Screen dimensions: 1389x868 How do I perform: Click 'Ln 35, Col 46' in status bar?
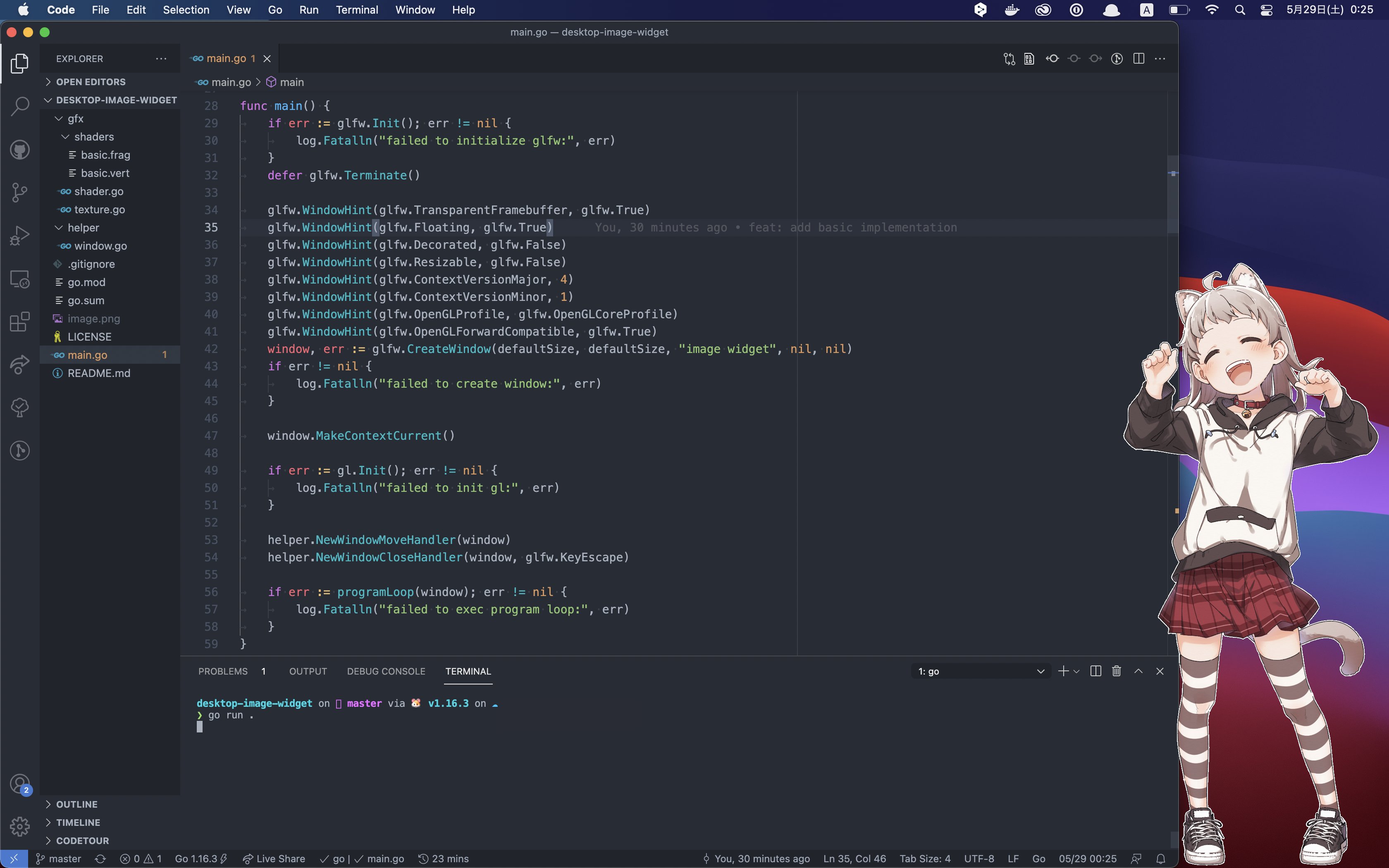pyautogui.click(x=854, y=859)
